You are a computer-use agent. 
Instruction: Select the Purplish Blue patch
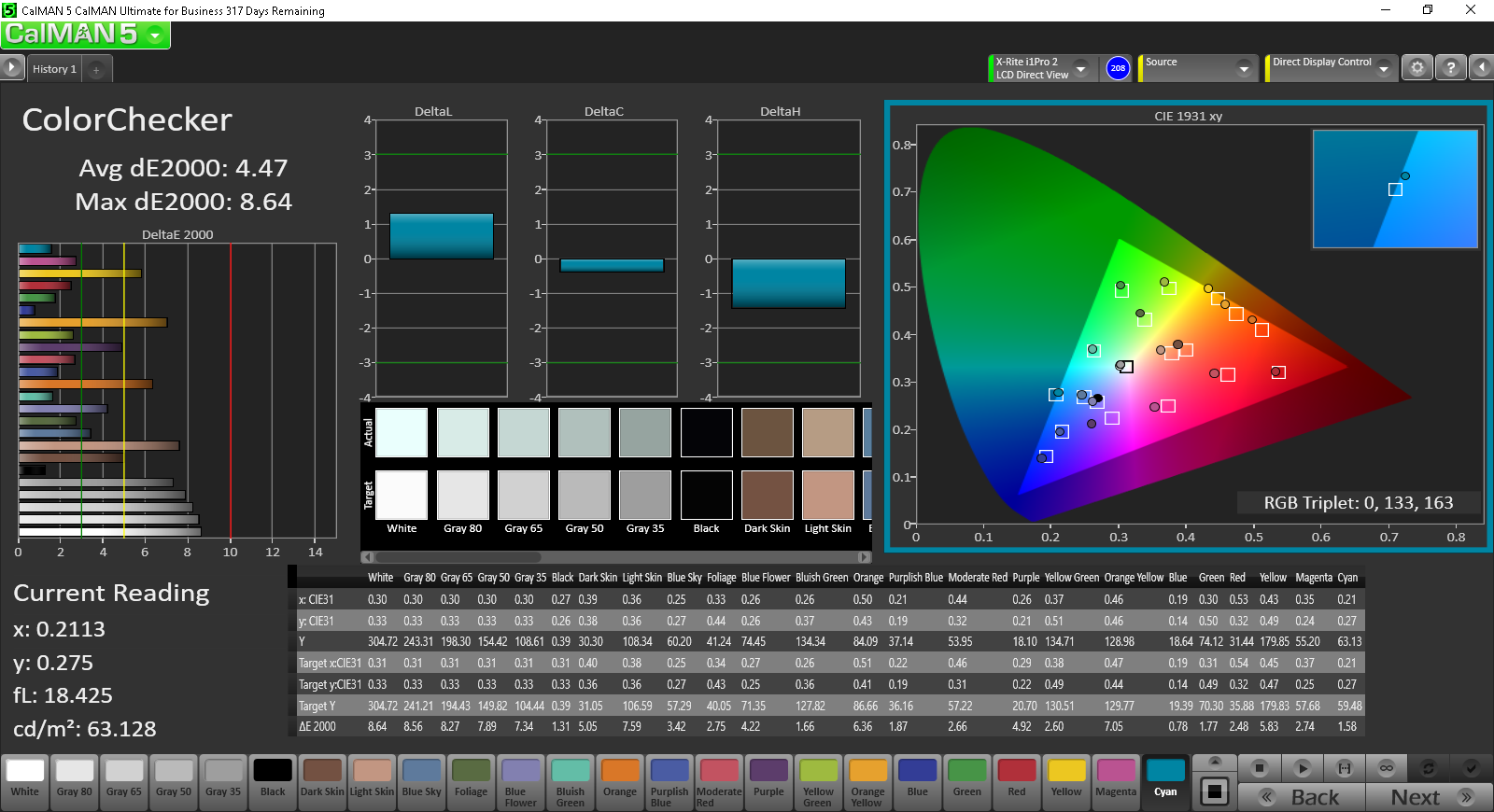tap(669, 782)
